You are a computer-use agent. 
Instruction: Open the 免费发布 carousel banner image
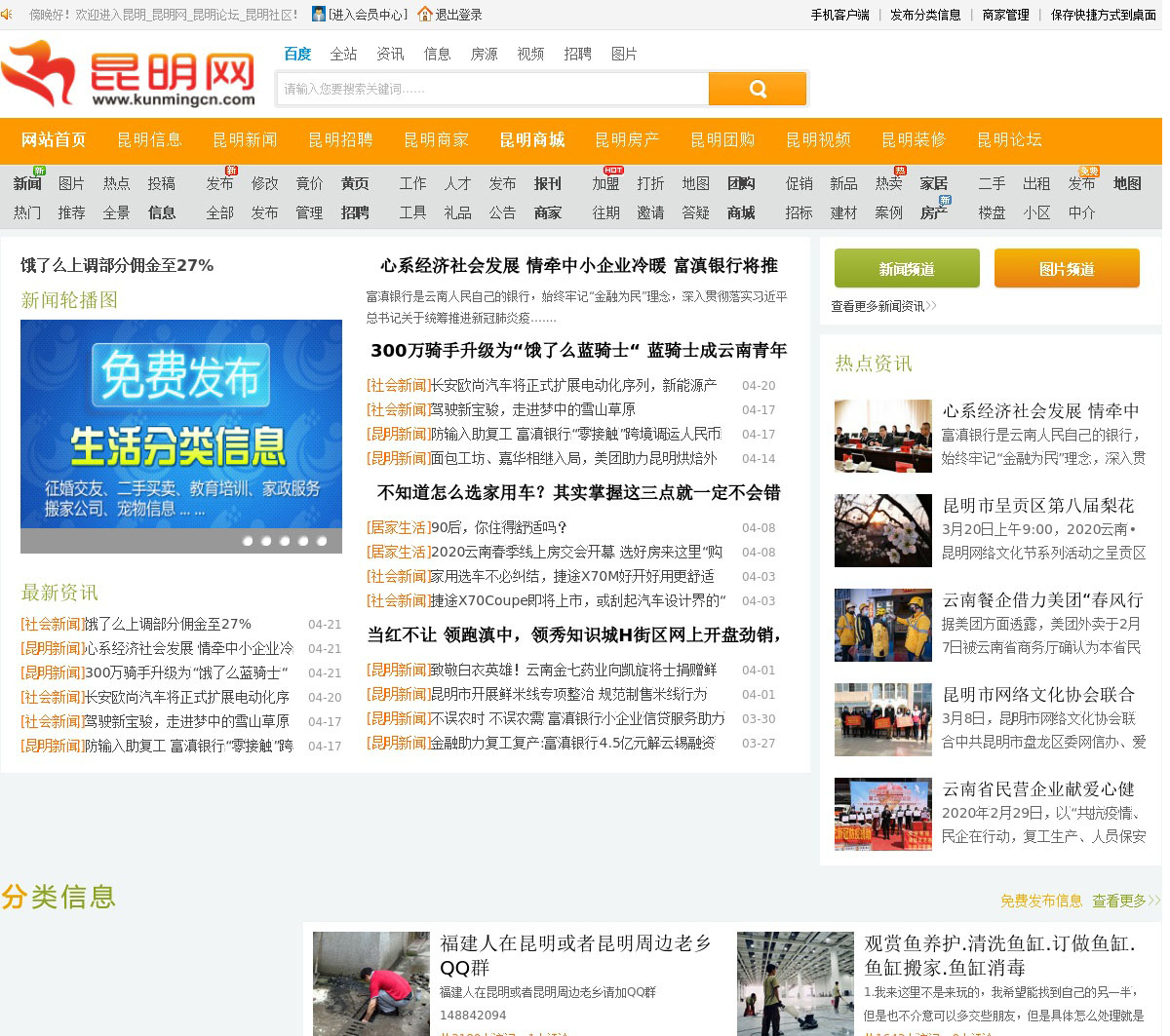point(181,424)
